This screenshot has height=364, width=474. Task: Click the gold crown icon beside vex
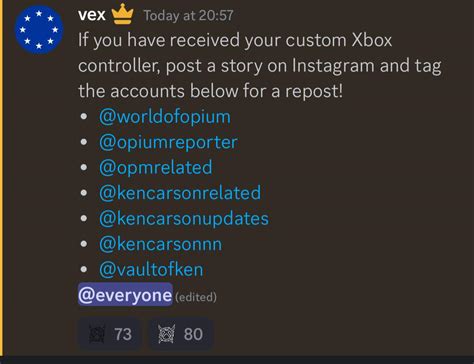tap(122, 14)
